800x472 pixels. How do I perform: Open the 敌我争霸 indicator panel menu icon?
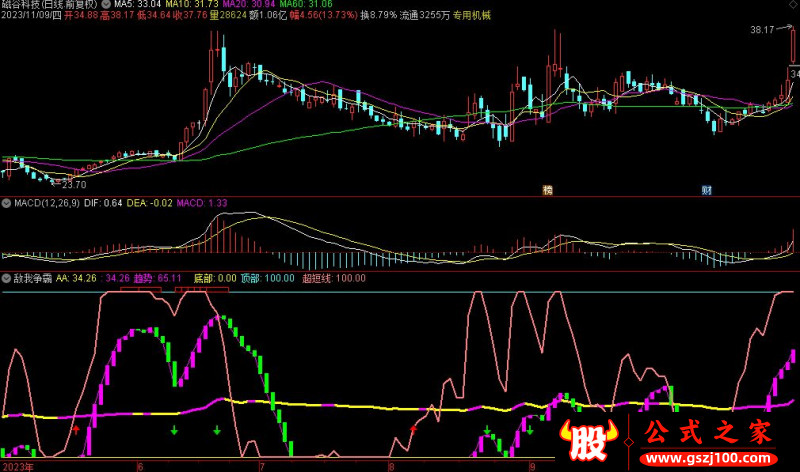tap(6, 279)
